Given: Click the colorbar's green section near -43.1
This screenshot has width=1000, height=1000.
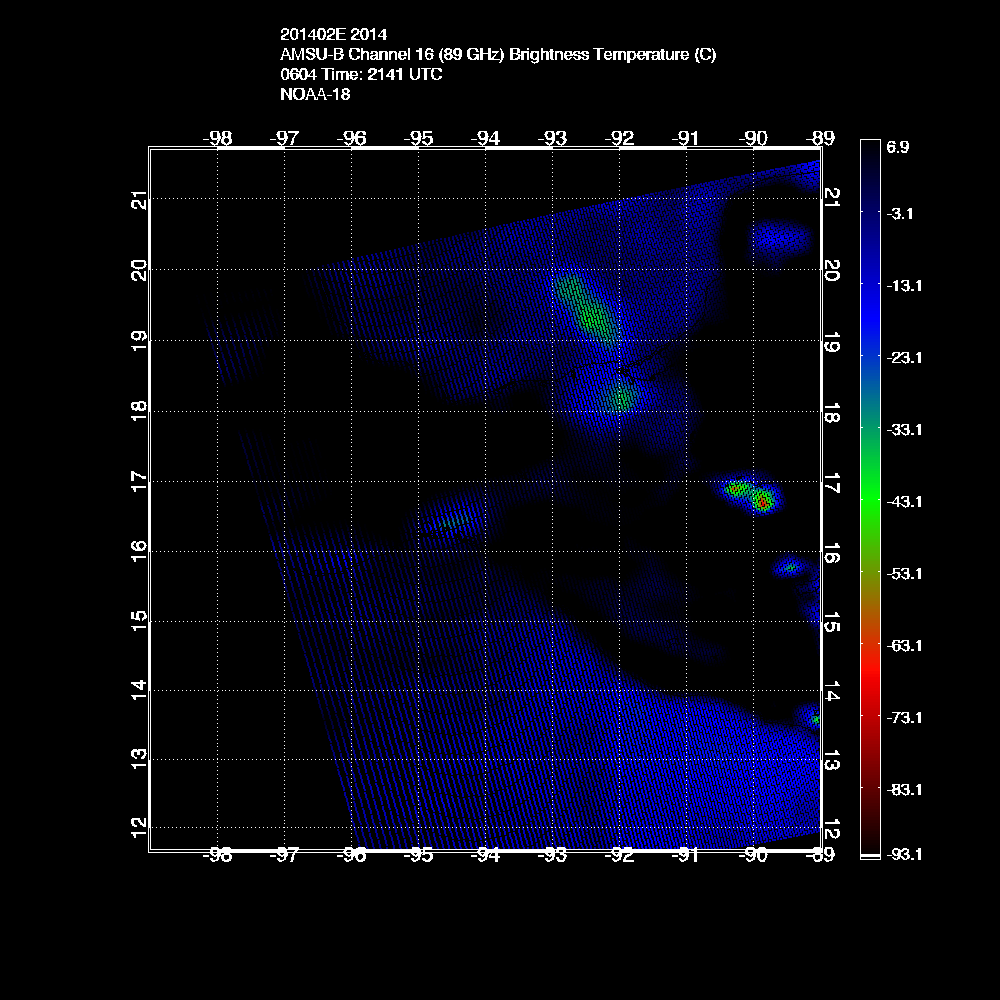Looking at the screenshot, I should (870, 501).
